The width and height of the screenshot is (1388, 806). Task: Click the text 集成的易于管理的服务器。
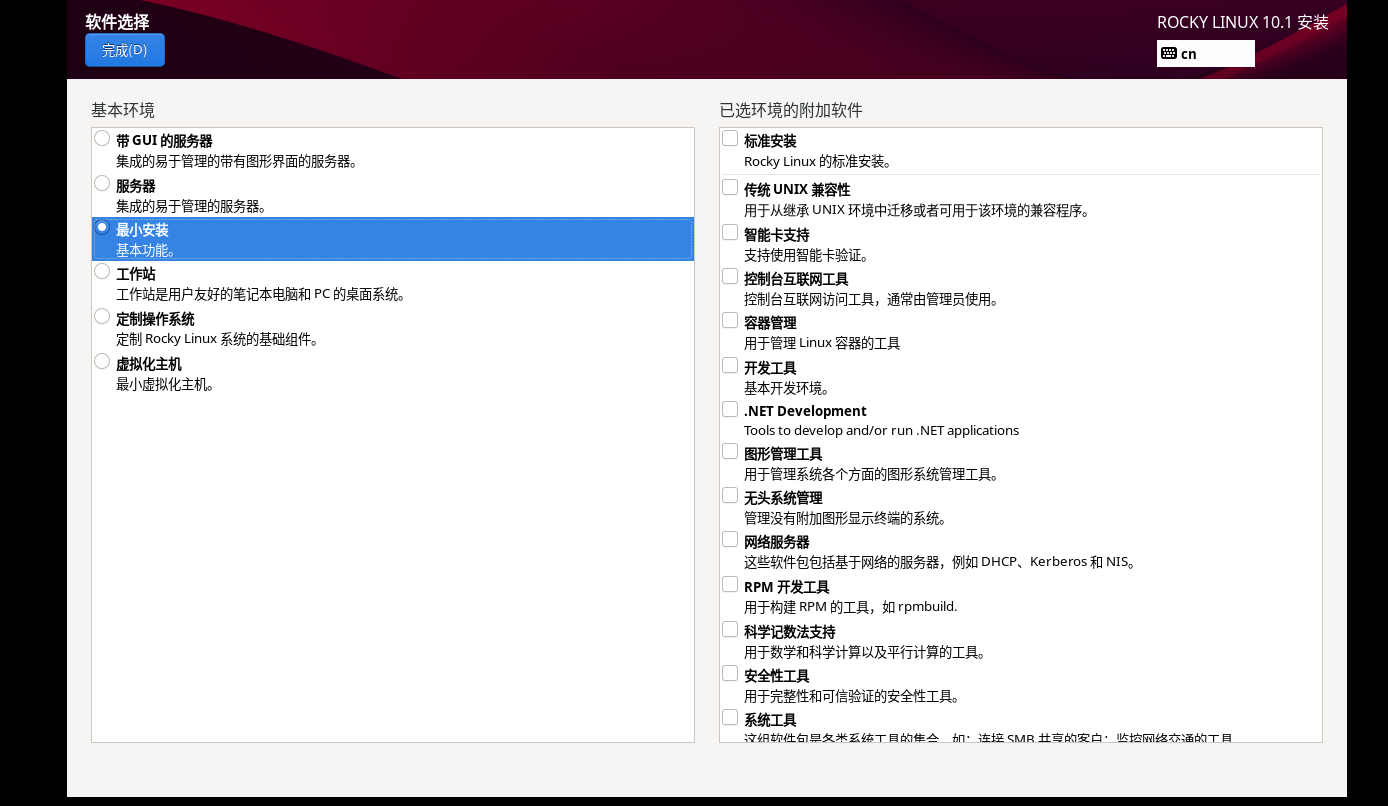point(191,206)
